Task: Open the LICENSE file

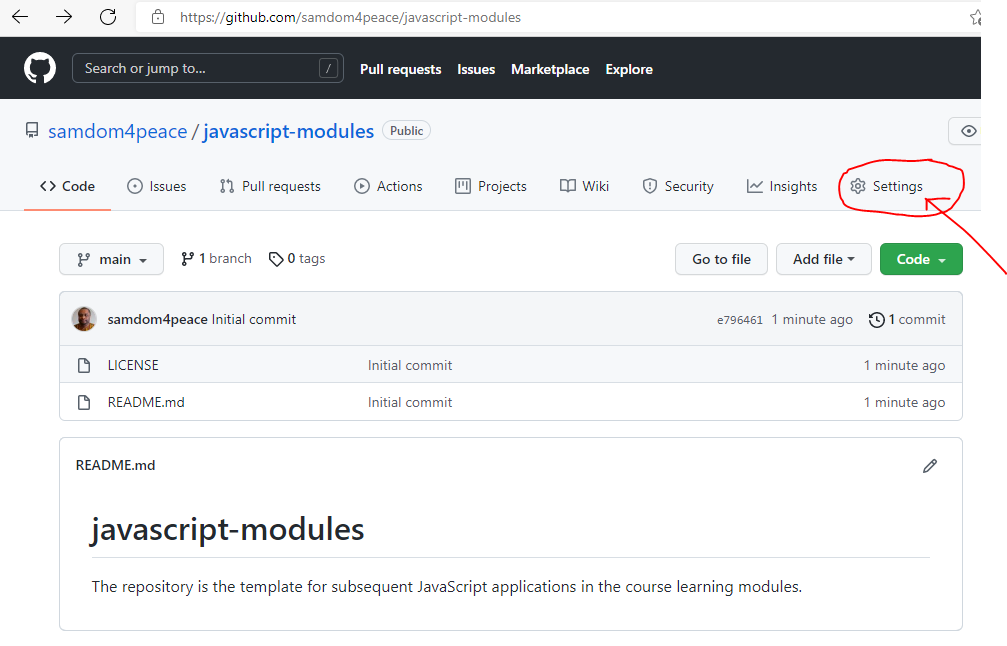Action: 133,365
